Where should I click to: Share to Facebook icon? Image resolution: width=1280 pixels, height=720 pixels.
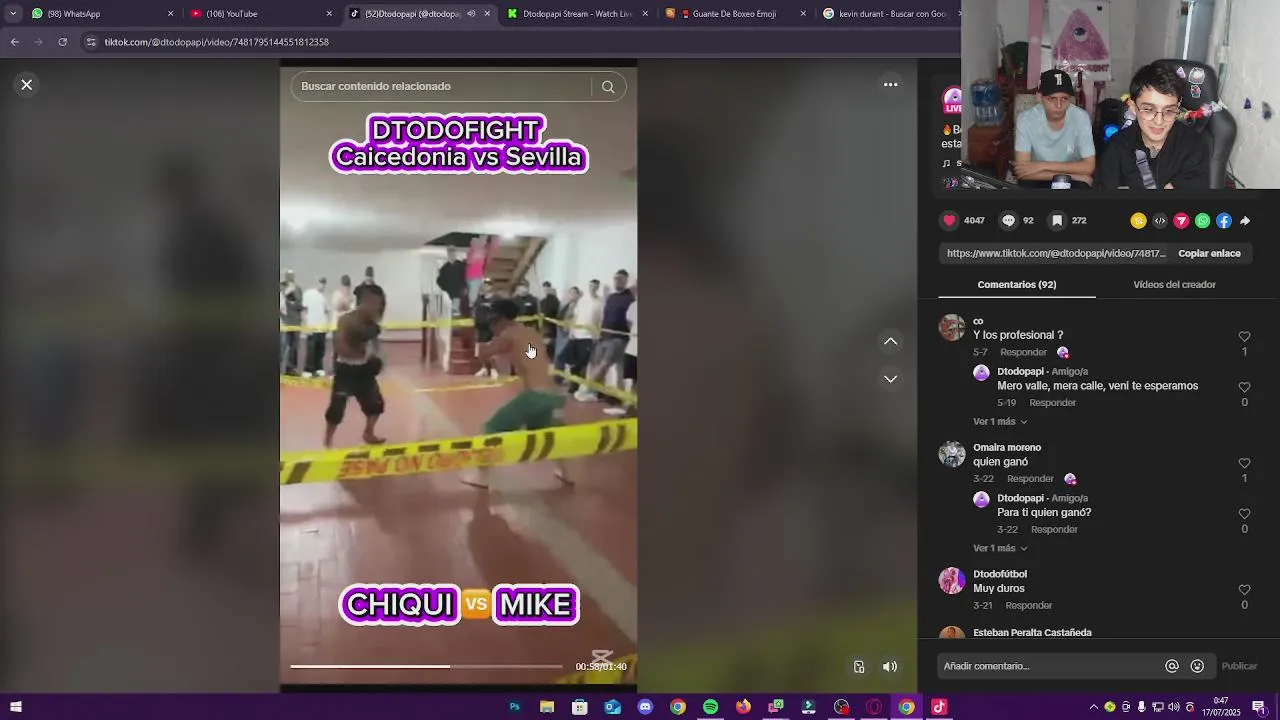tap(1224, 221)
